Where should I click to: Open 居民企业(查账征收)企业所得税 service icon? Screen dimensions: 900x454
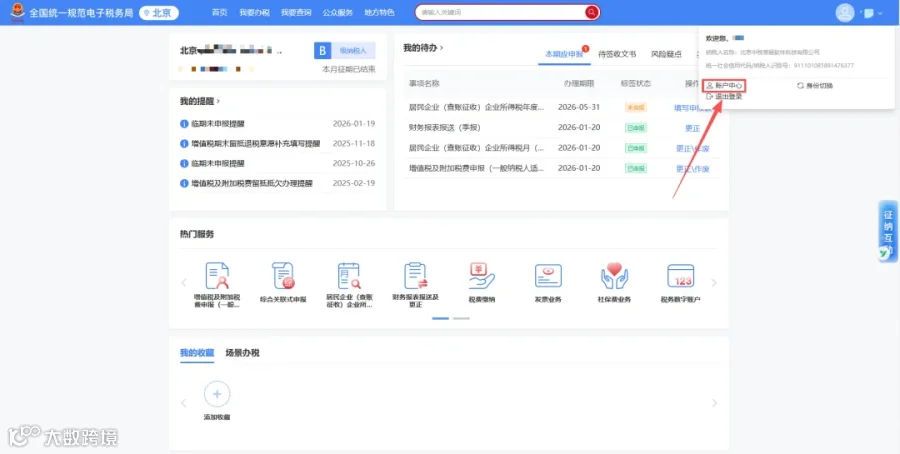coord(349,276)
